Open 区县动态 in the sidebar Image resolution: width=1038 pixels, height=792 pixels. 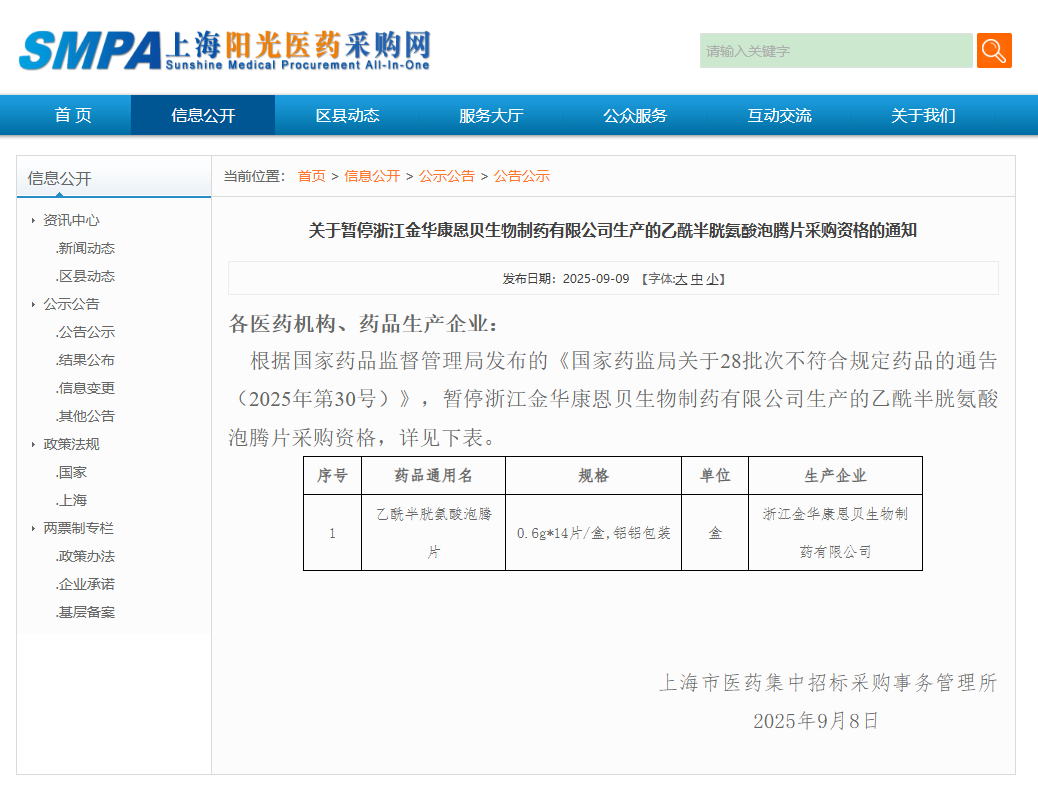(85, 276)
